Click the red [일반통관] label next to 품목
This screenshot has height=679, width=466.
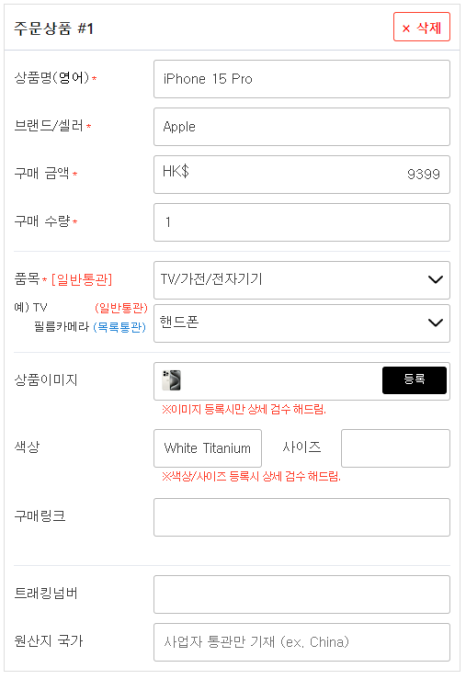[x=81, y=279]
